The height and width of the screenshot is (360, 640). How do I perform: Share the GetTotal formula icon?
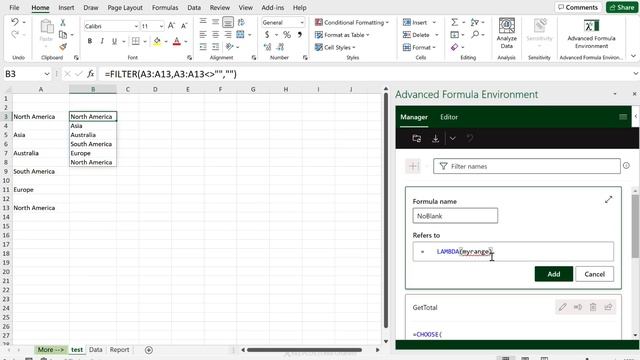[608, 307]
